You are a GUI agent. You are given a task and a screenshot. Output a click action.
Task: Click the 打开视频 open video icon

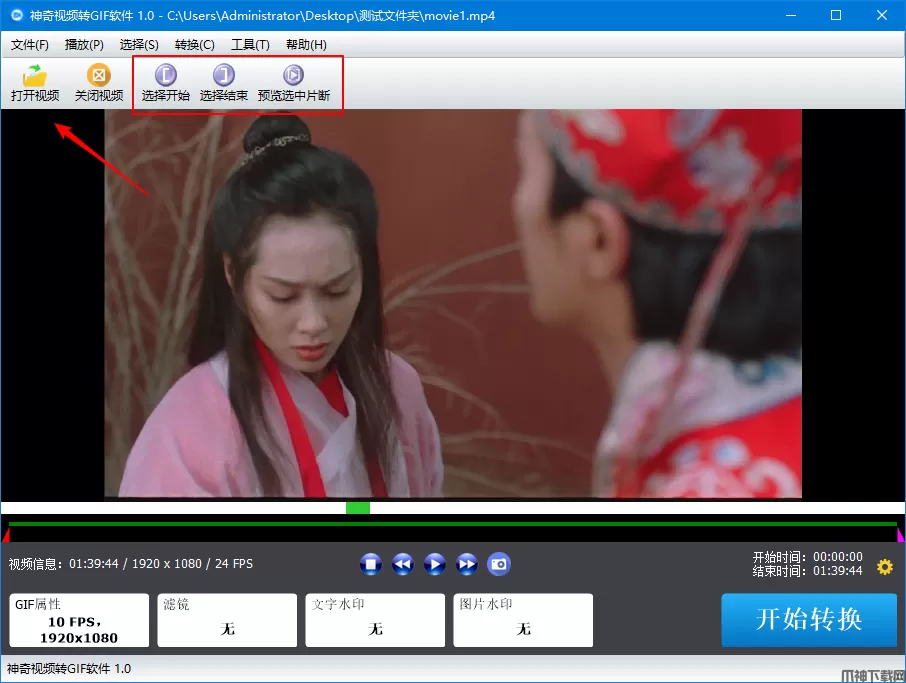(x=35, y=83)
